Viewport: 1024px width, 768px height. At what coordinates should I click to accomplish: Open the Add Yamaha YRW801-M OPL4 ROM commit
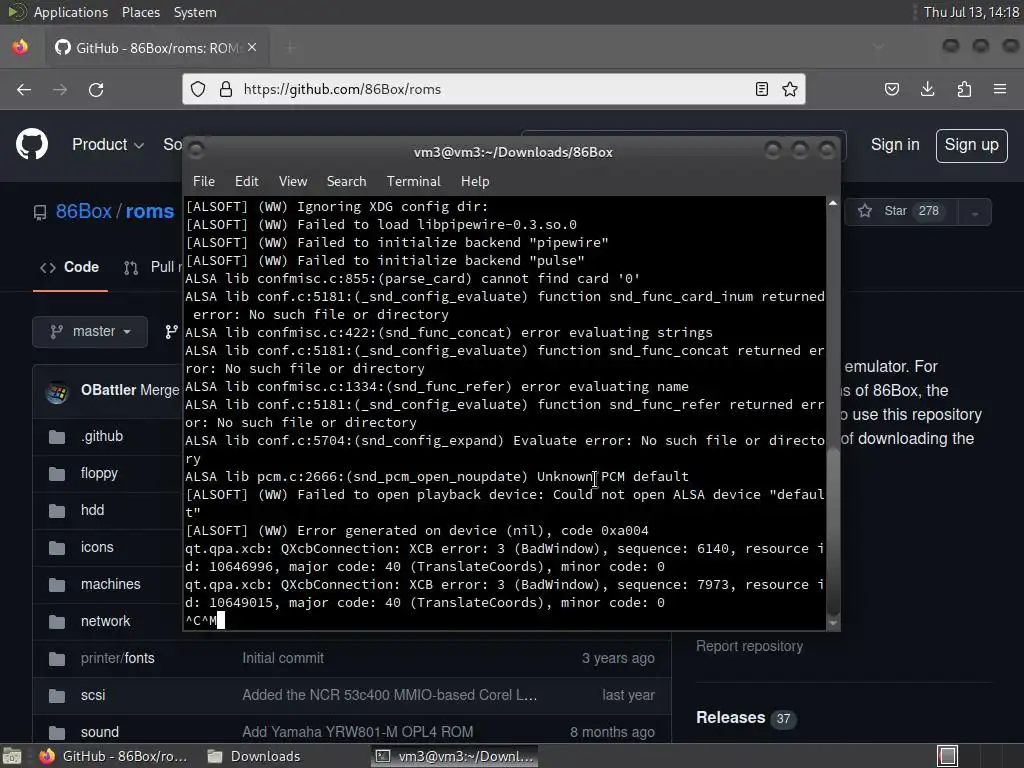[358, 732]
